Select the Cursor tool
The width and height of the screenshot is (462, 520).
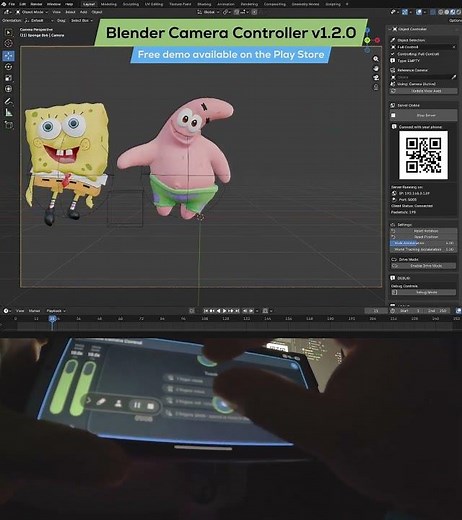(x=9, y=43)
